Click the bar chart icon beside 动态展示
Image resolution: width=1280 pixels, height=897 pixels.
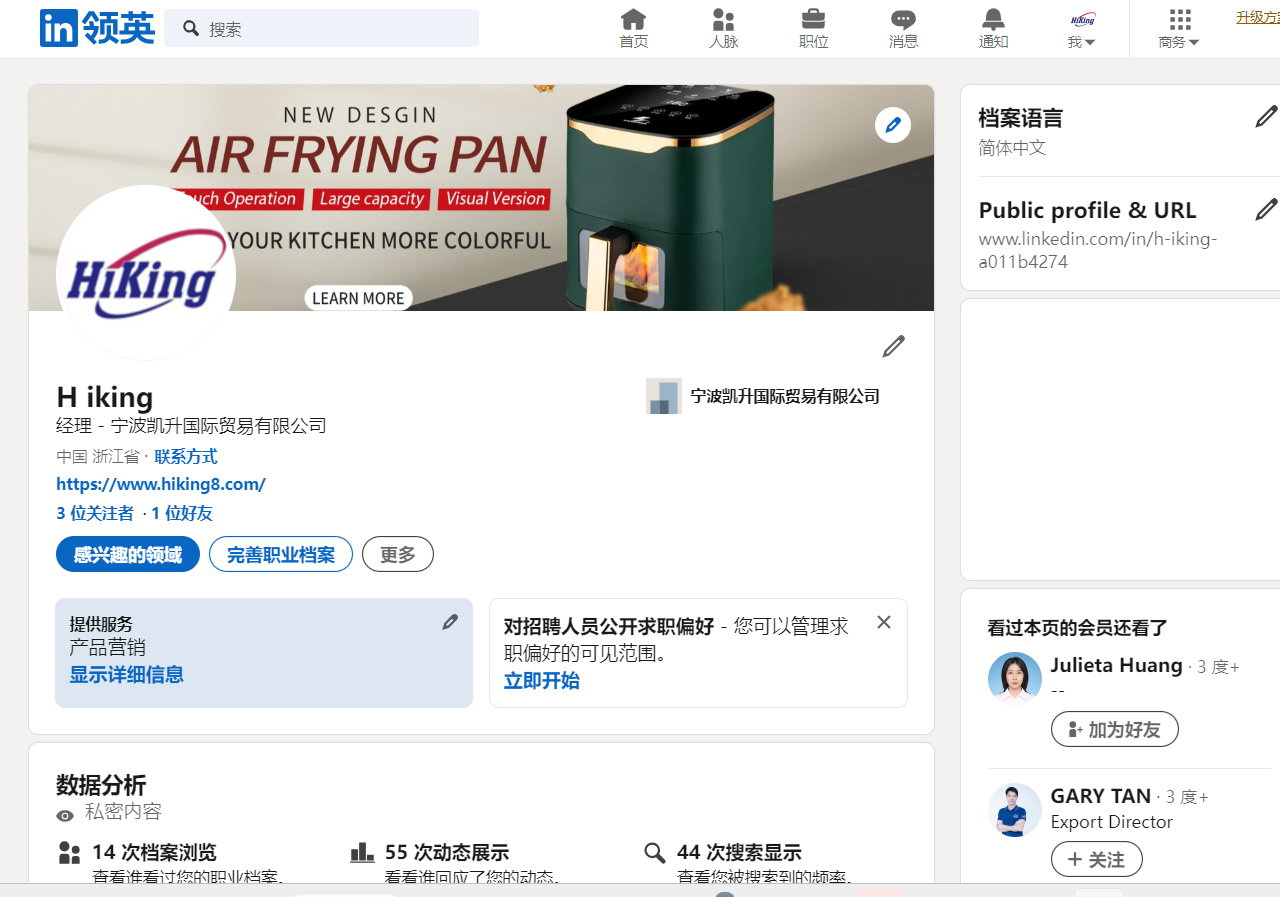pos(362,853)
